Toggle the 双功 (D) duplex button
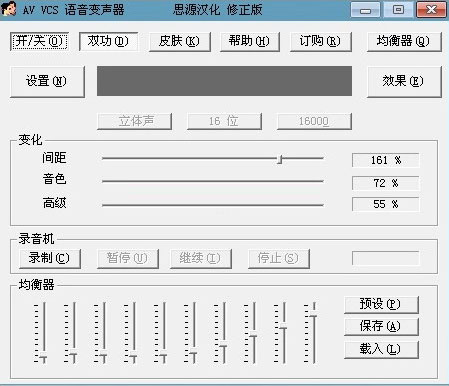 [108, 41]
